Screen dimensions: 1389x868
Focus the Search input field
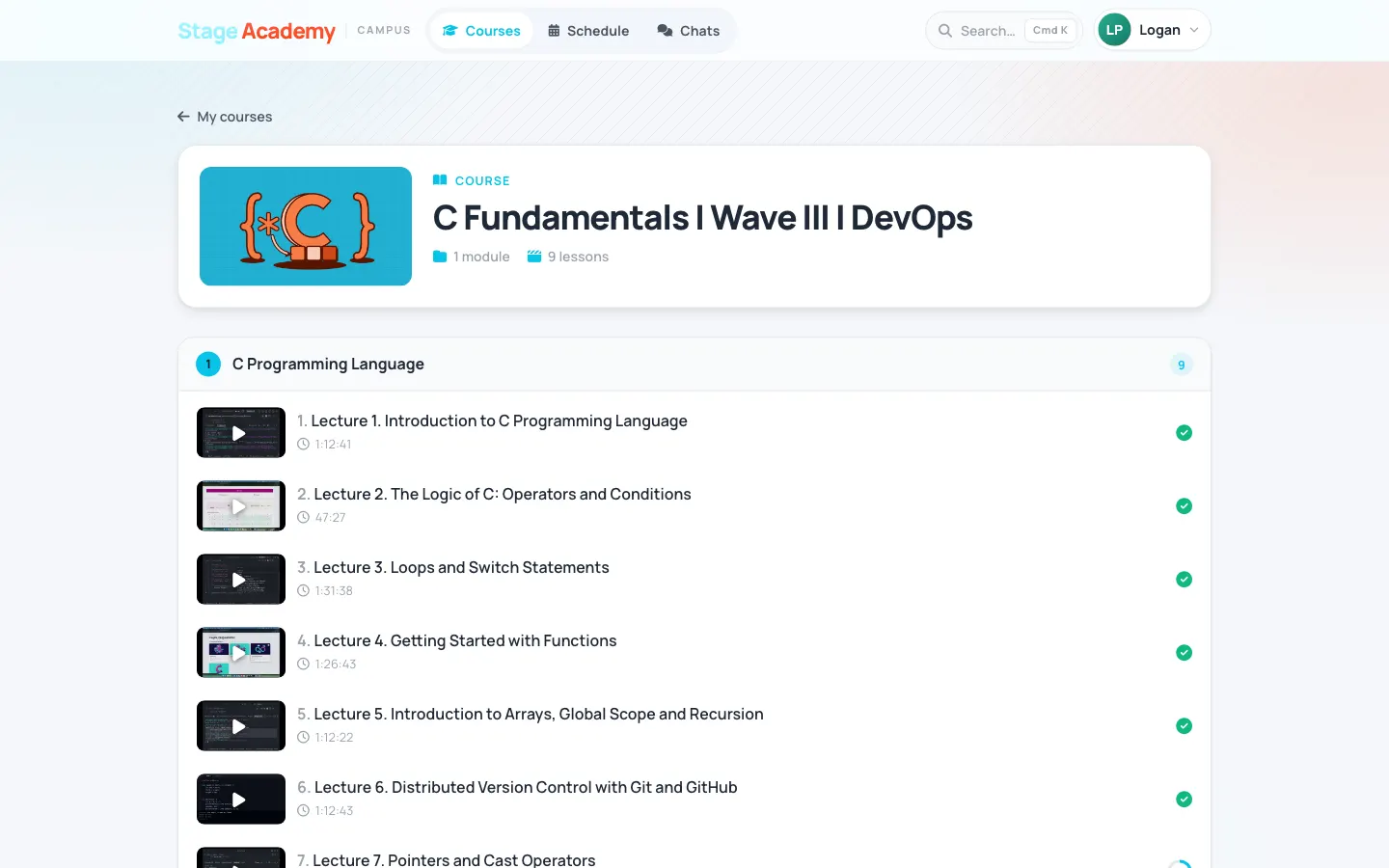1004,31
